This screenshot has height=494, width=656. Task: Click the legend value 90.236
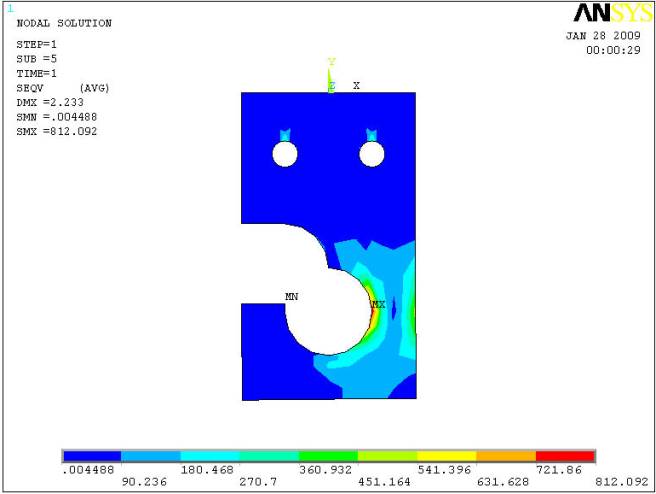tap(144, 482)
